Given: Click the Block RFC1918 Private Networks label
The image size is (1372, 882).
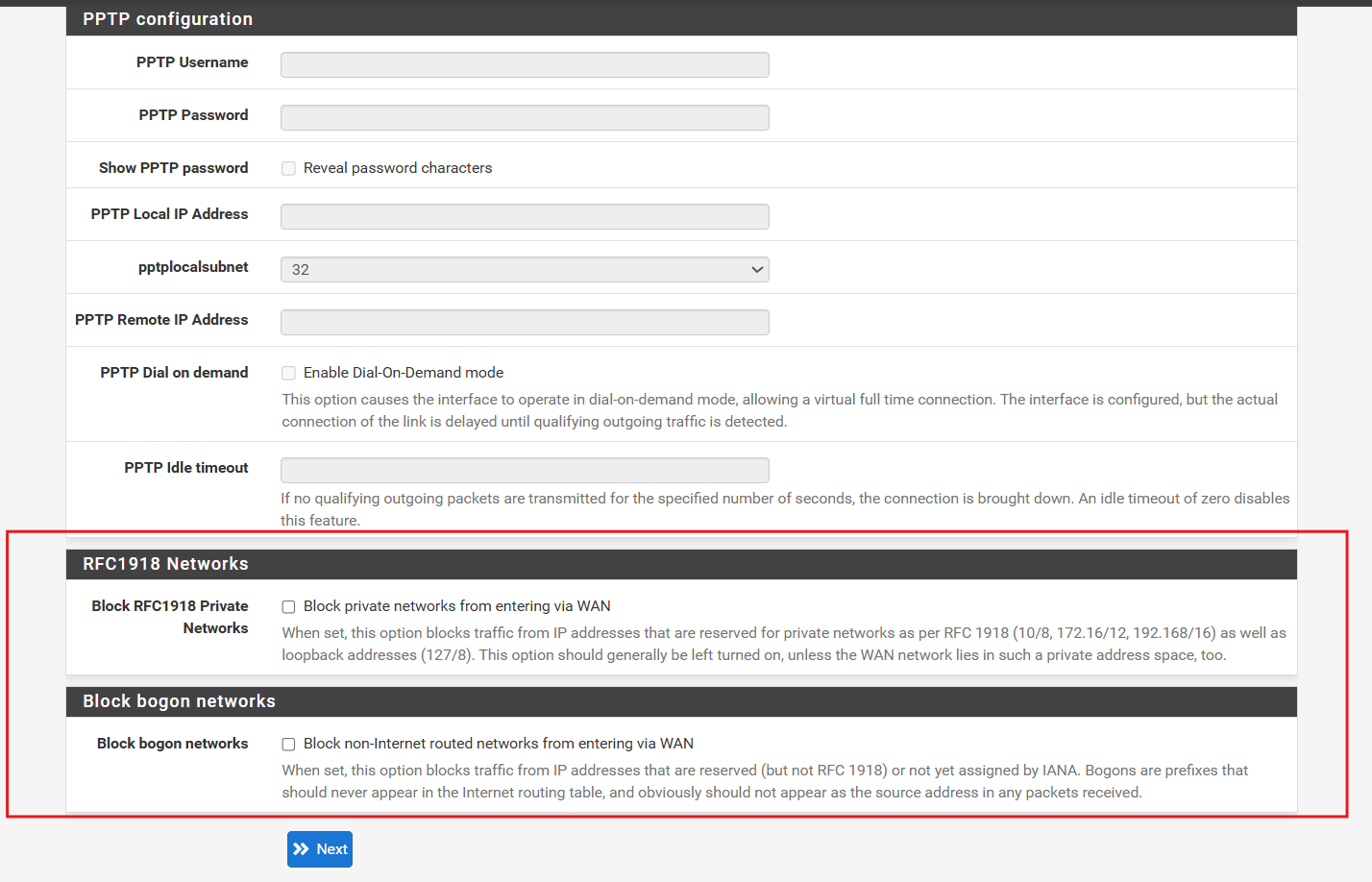Looking at the screenshot, I should tap(170, 617).
